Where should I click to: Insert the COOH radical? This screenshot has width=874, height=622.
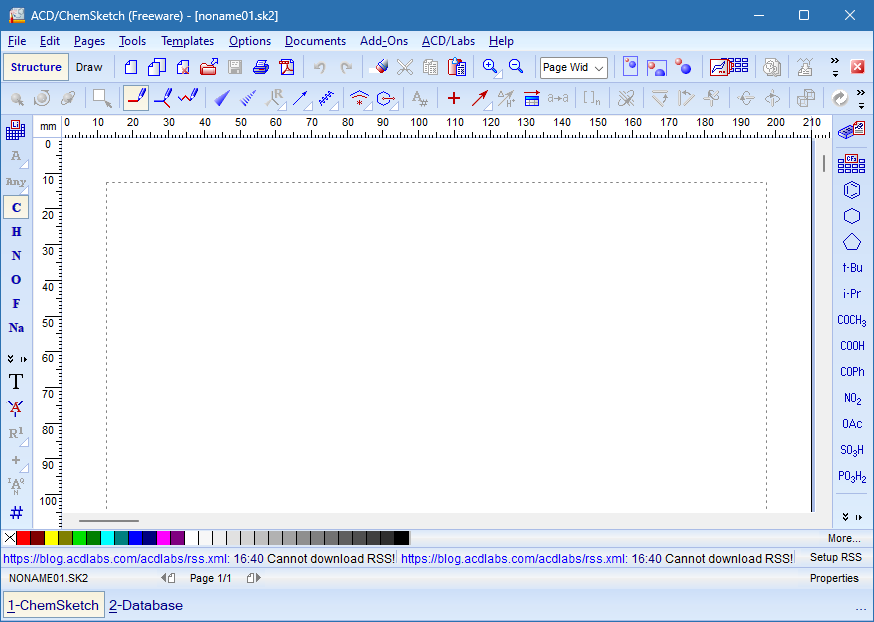[x=852, y=346]
